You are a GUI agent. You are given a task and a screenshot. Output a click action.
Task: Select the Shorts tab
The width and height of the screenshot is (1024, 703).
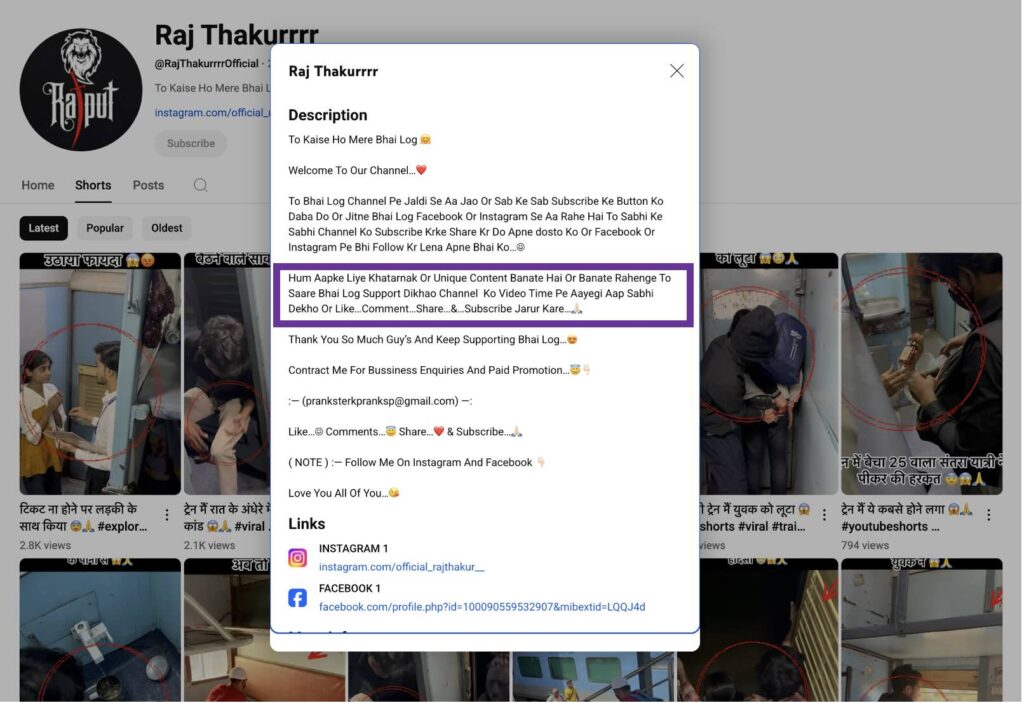tap(93, 185)
